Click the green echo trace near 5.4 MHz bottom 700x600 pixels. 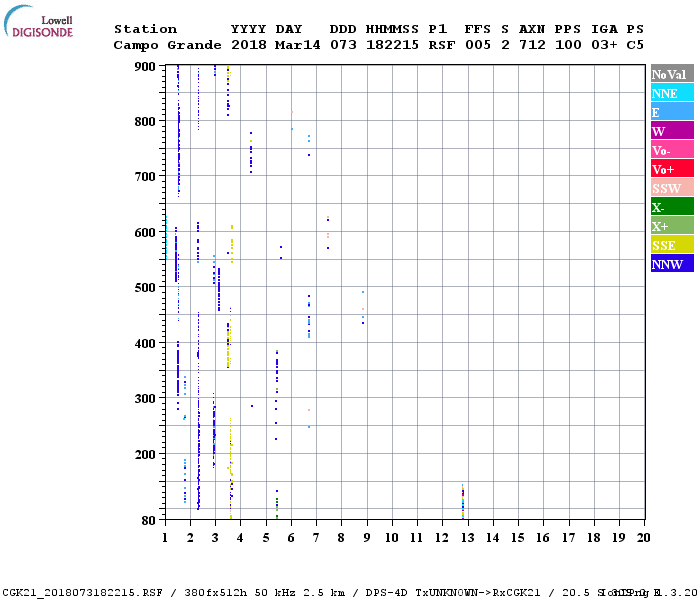coord(277,508)
